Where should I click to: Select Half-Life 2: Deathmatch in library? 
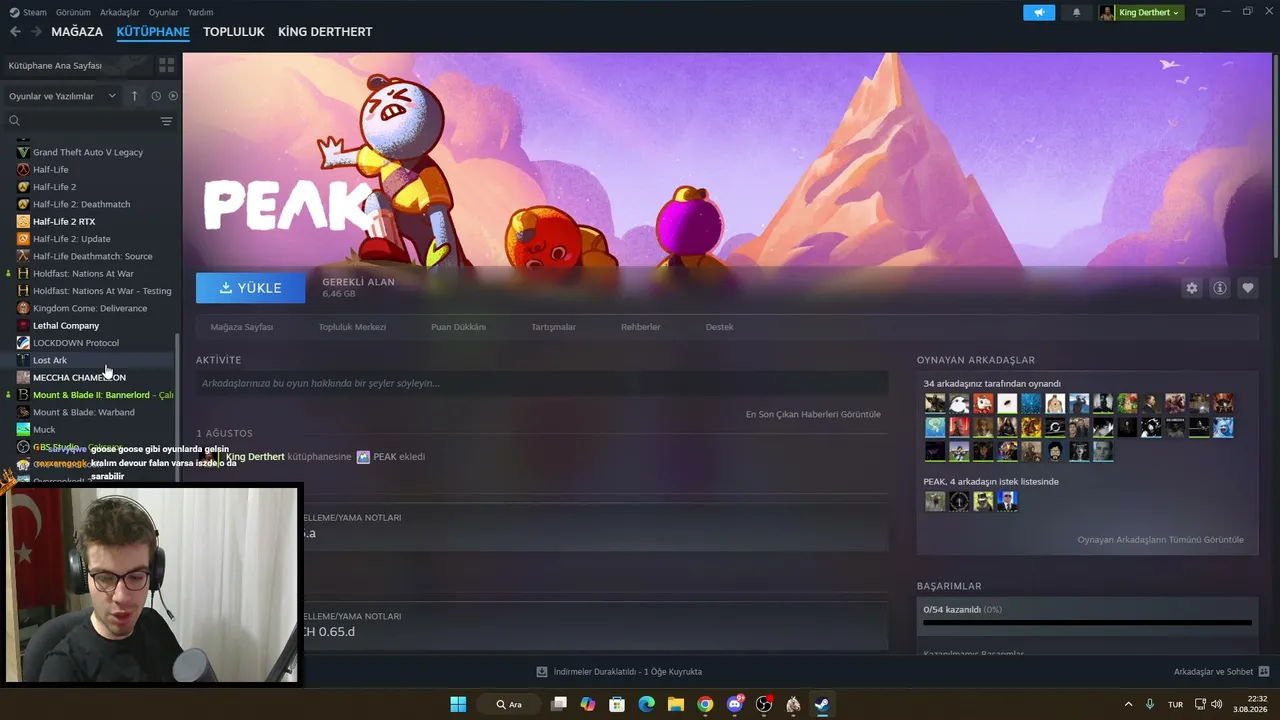(x=81, y=204)
